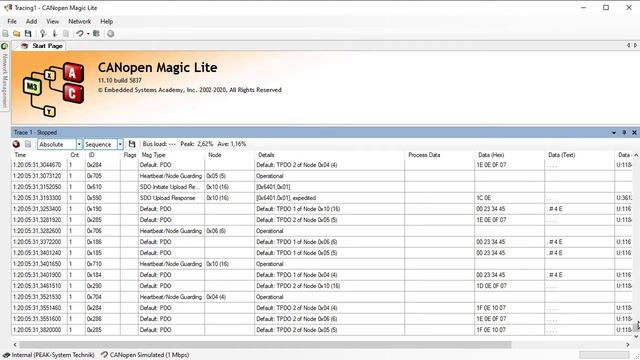Select the 0x610 SDO Initiate Upload row
The image size is (640, 360).
point(322,187)
